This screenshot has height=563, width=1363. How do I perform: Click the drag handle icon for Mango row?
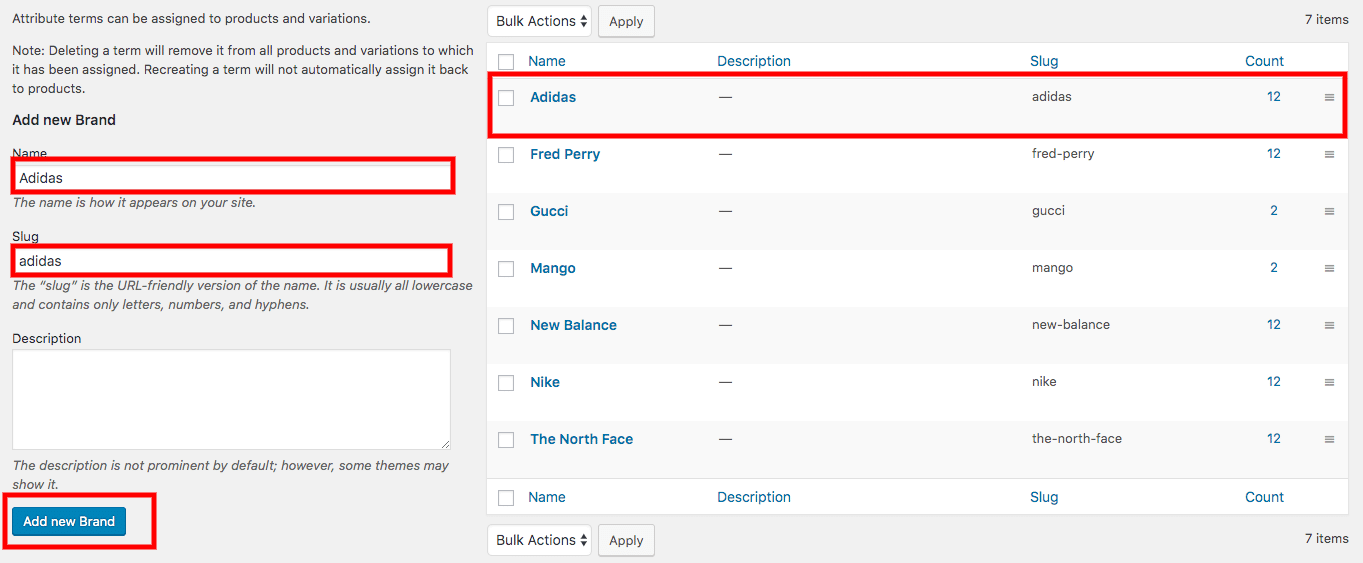pos(1329,269)
